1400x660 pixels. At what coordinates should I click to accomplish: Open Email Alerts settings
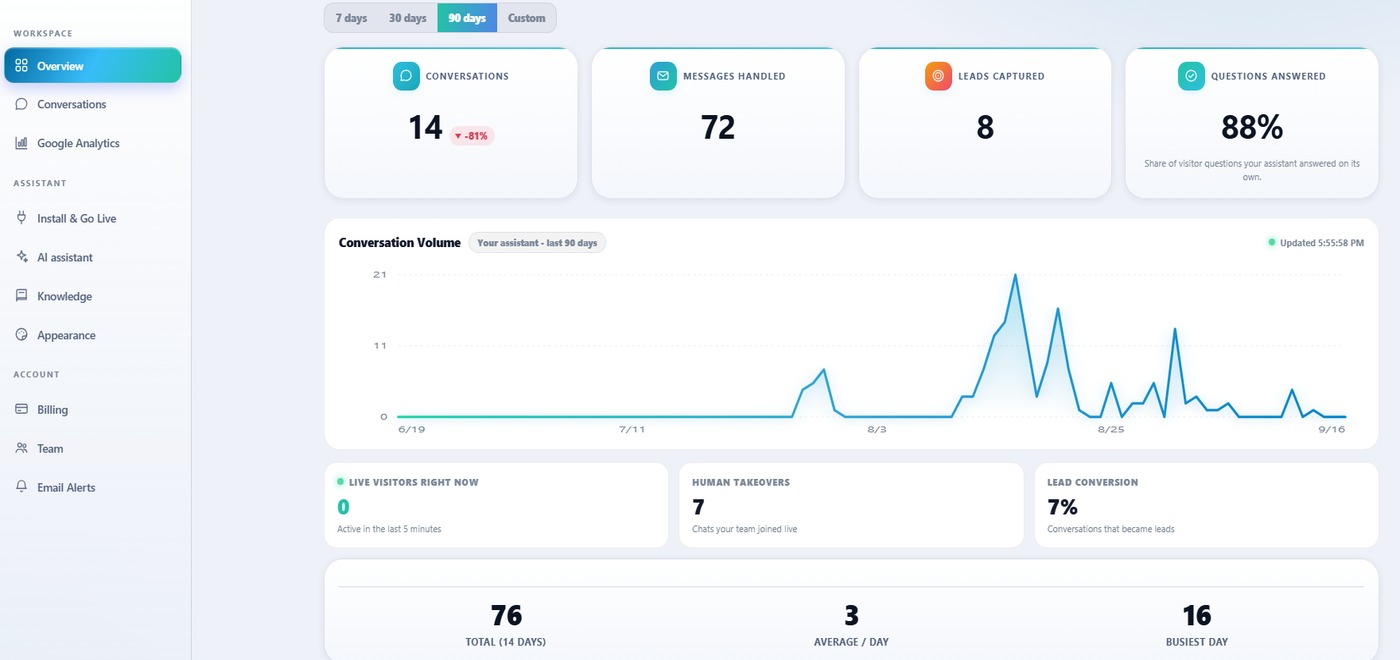click(x=93, y=487)
